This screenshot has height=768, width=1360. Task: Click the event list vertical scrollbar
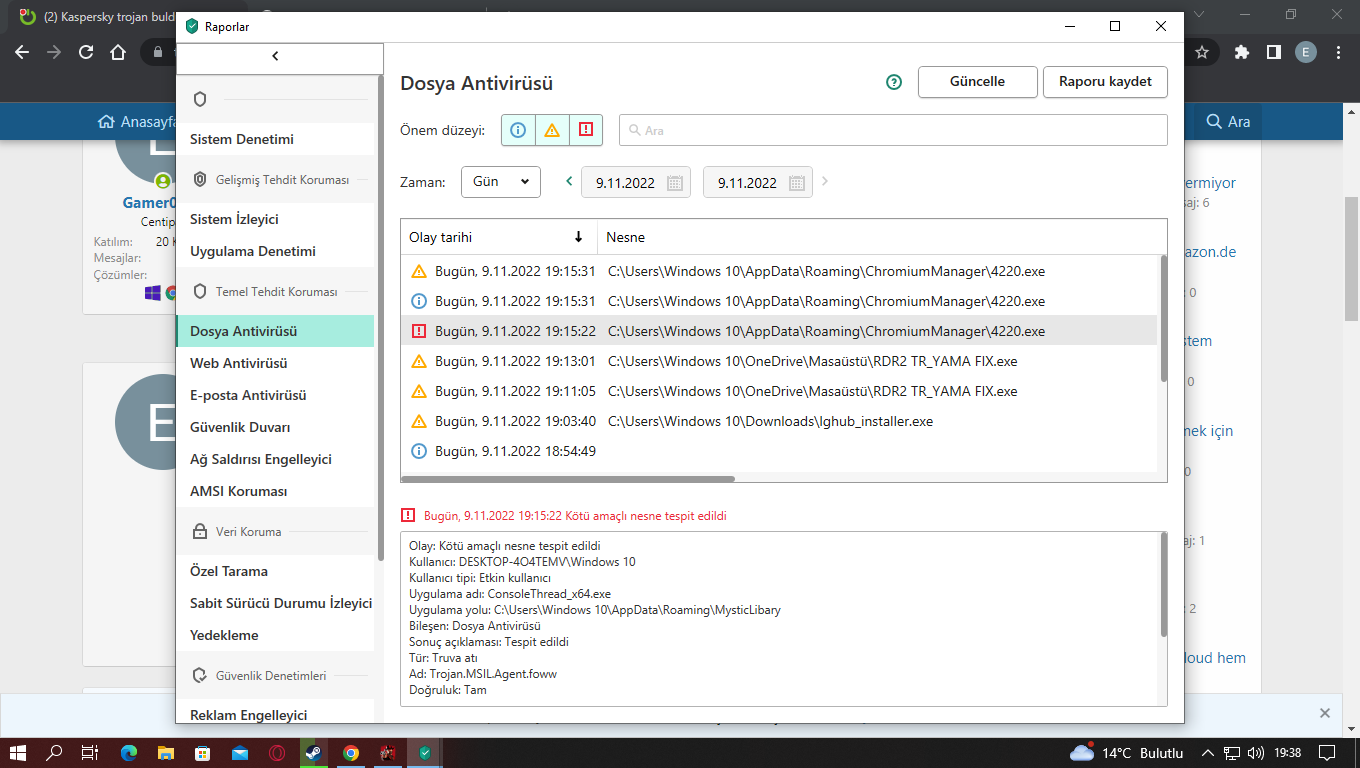click(1163, 318)
